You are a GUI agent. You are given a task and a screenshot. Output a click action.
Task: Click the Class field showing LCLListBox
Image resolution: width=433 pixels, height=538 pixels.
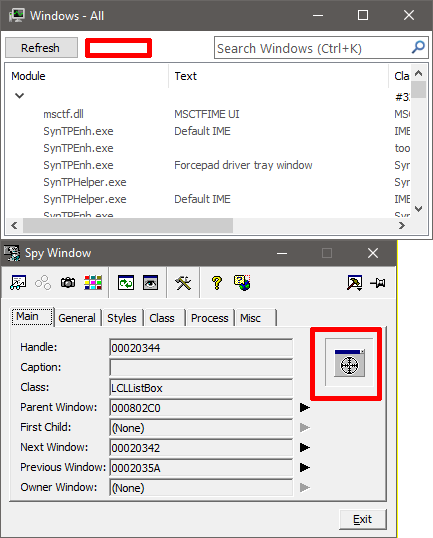(201, 388)
